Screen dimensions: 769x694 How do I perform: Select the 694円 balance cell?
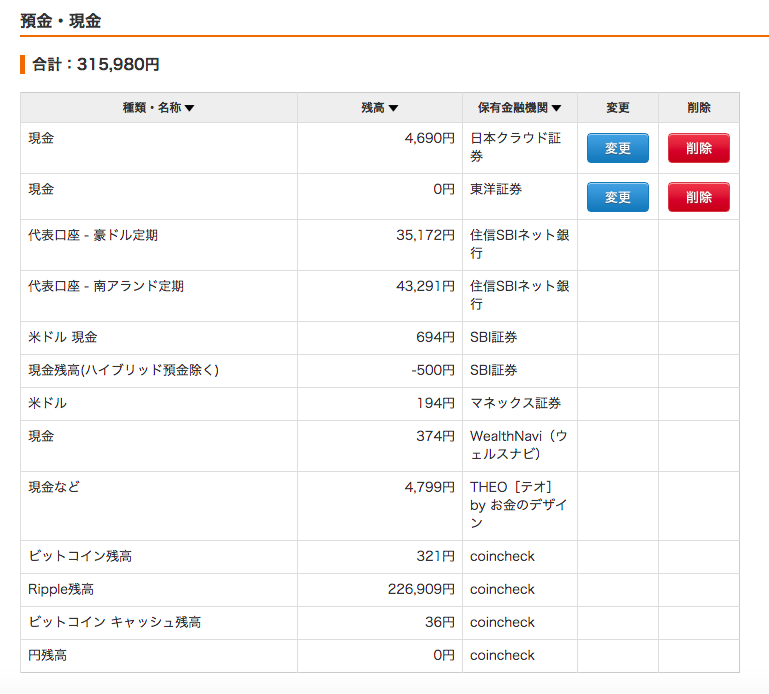point(380,338)
